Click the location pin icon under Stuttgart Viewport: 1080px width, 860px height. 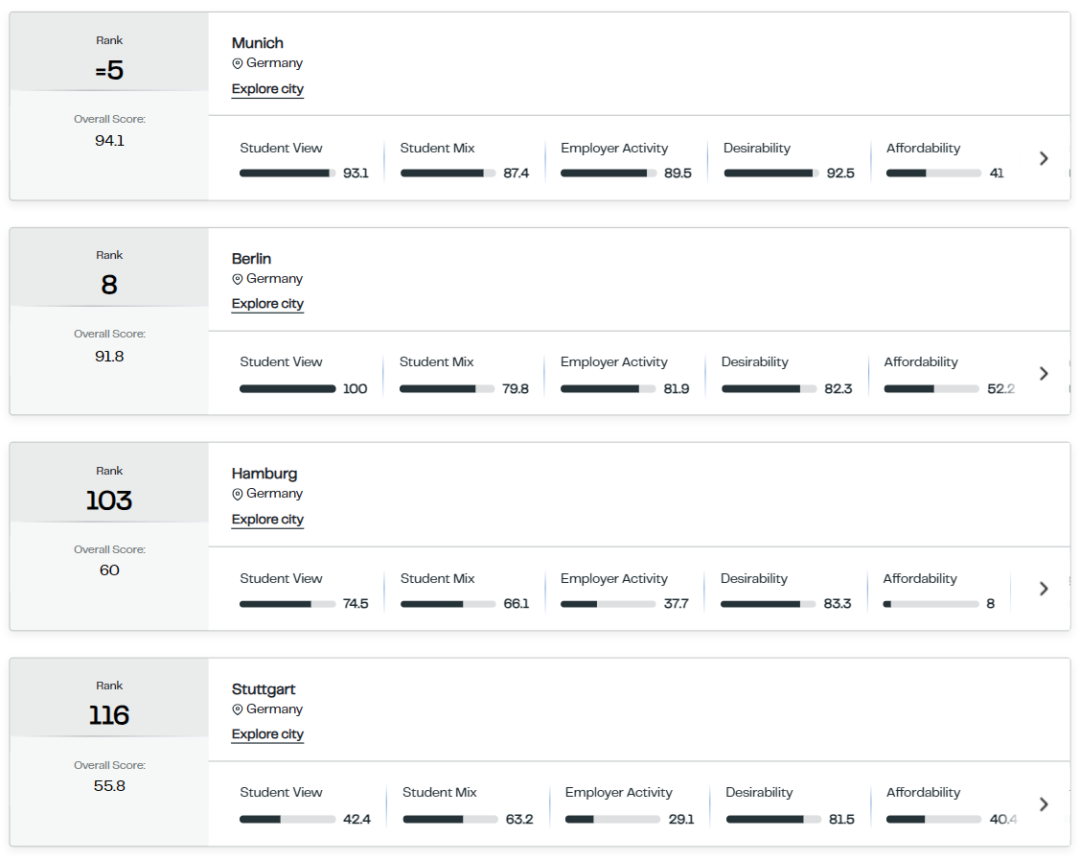click(x=238, y=709)
